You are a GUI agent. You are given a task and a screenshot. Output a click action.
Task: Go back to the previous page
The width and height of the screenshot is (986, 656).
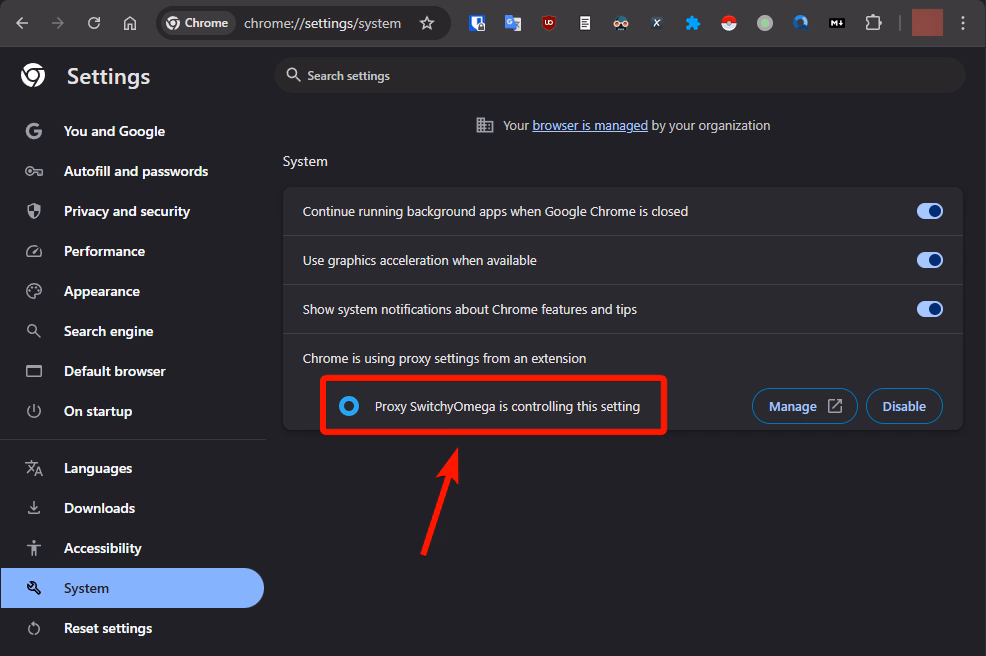22,23
